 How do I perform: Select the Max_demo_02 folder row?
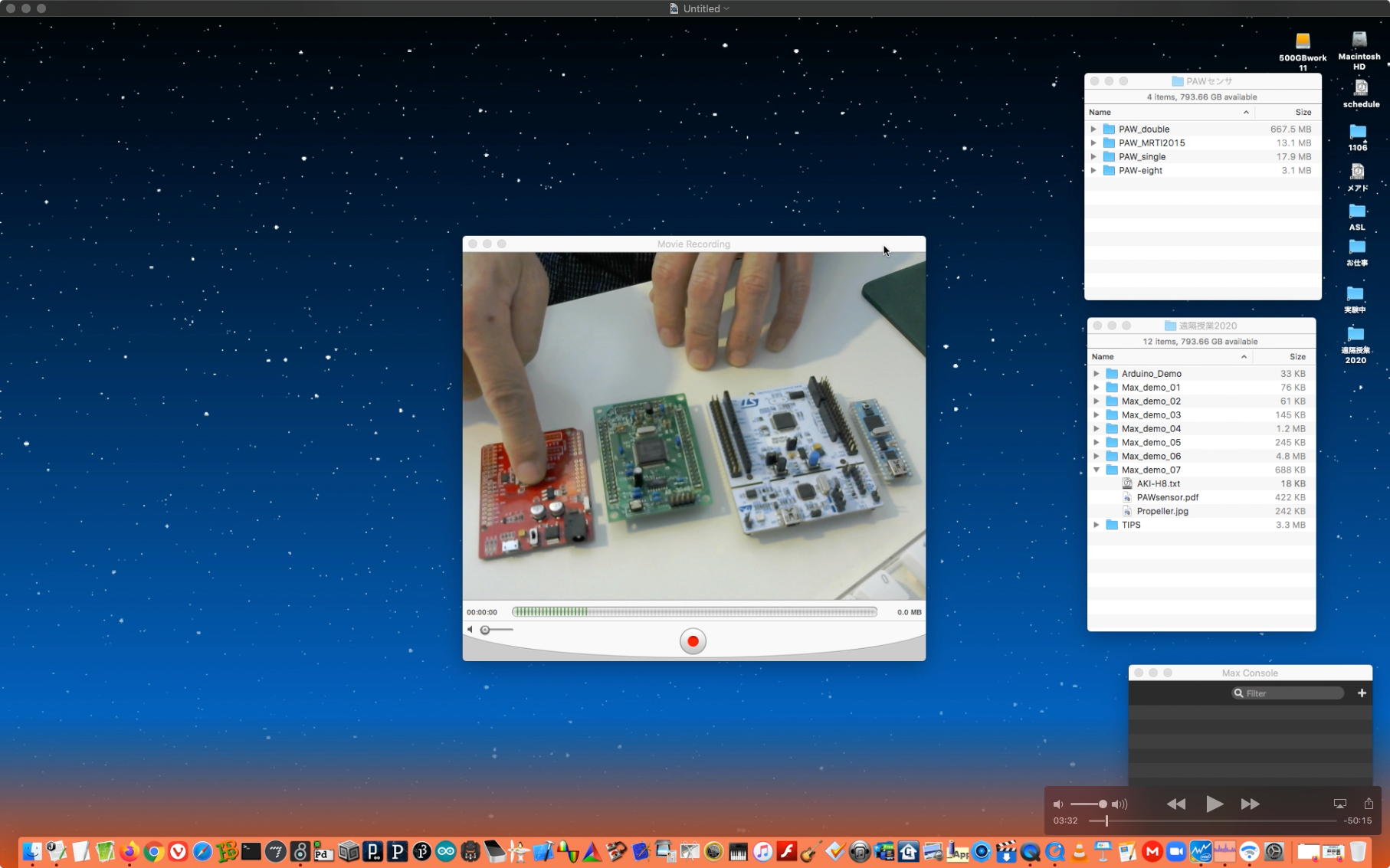(1201, 401)
